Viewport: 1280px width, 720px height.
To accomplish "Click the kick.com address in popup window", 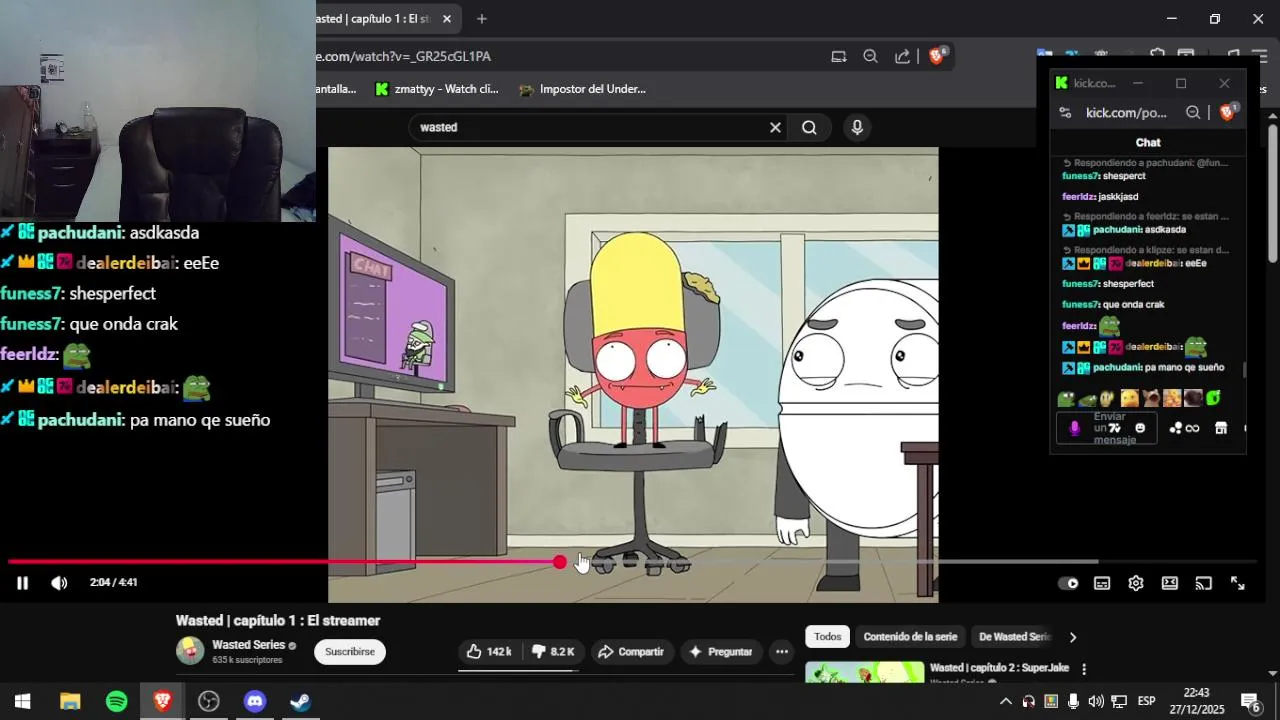I will click(1126, 113).
